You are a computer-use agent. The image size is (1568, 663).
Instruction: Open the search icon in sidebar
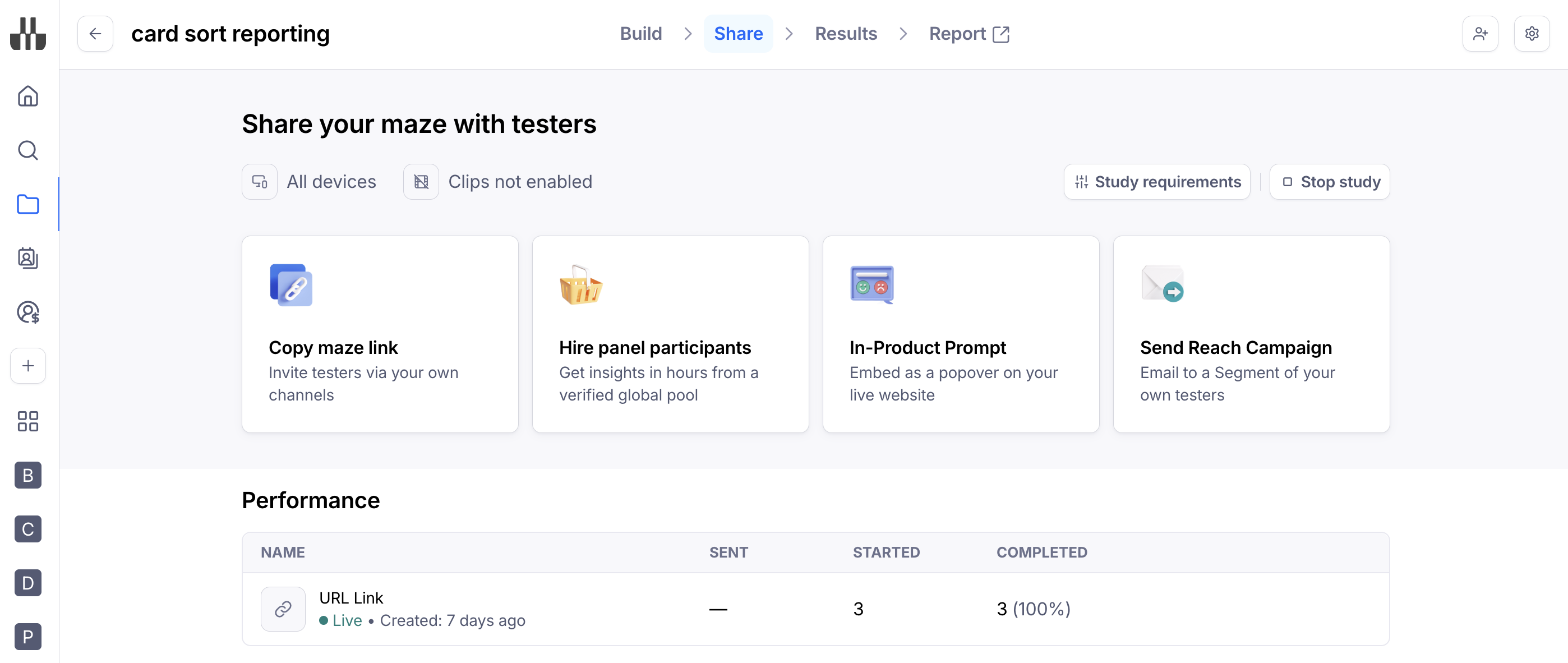28,150
